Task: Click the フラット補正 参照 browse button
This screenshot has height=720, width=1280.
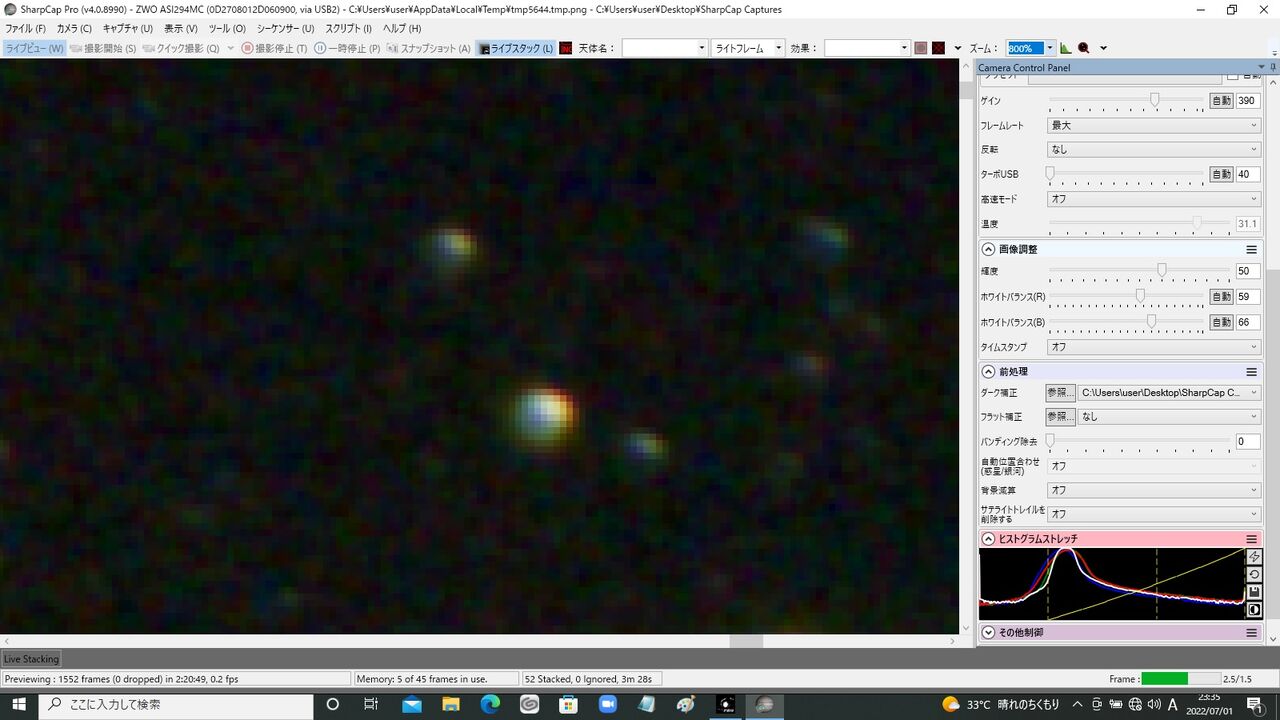Action: point(1061,417)
